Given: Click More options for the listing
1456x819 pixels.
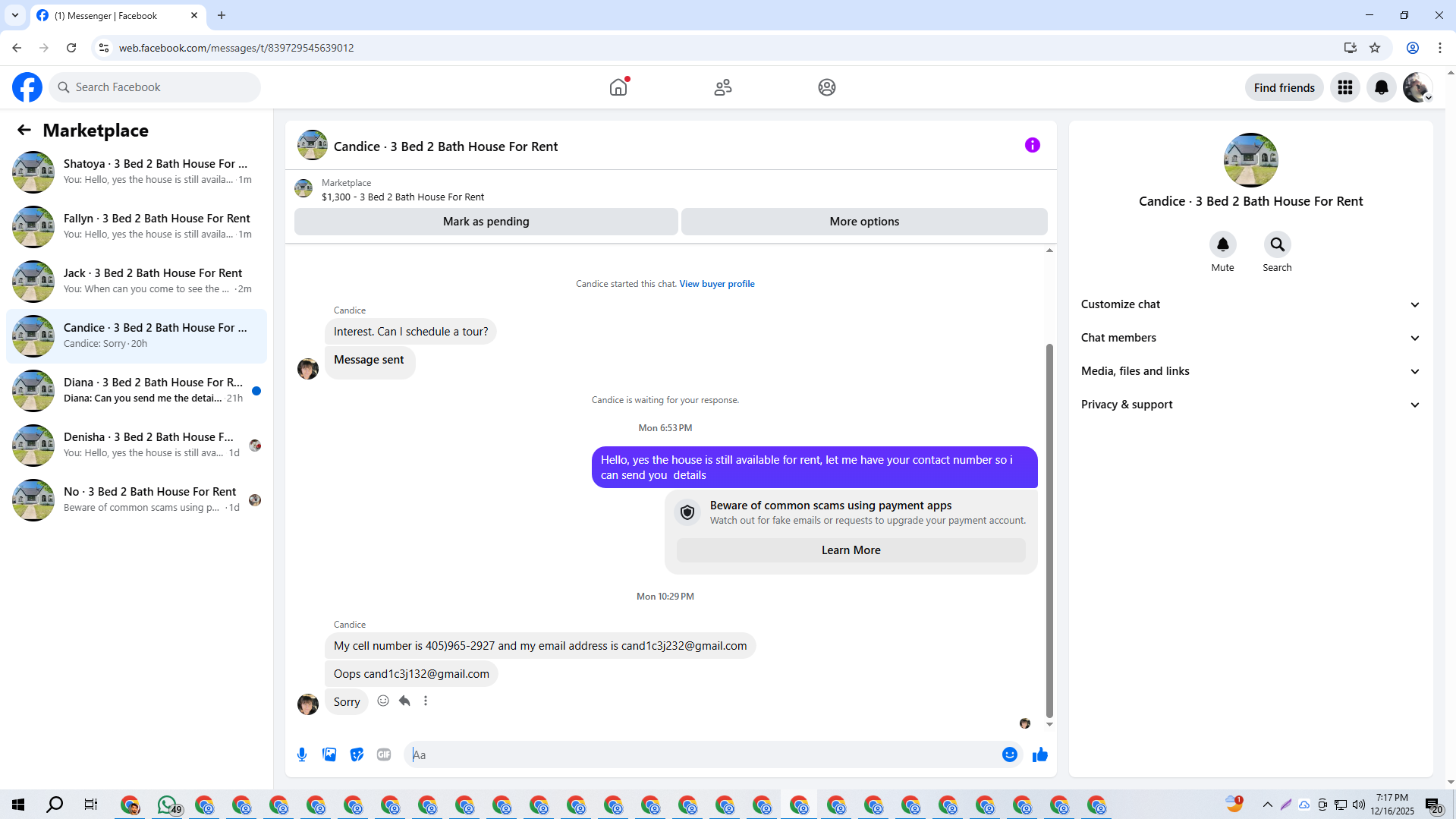Looking at the screenshot, I should point(864,222).
